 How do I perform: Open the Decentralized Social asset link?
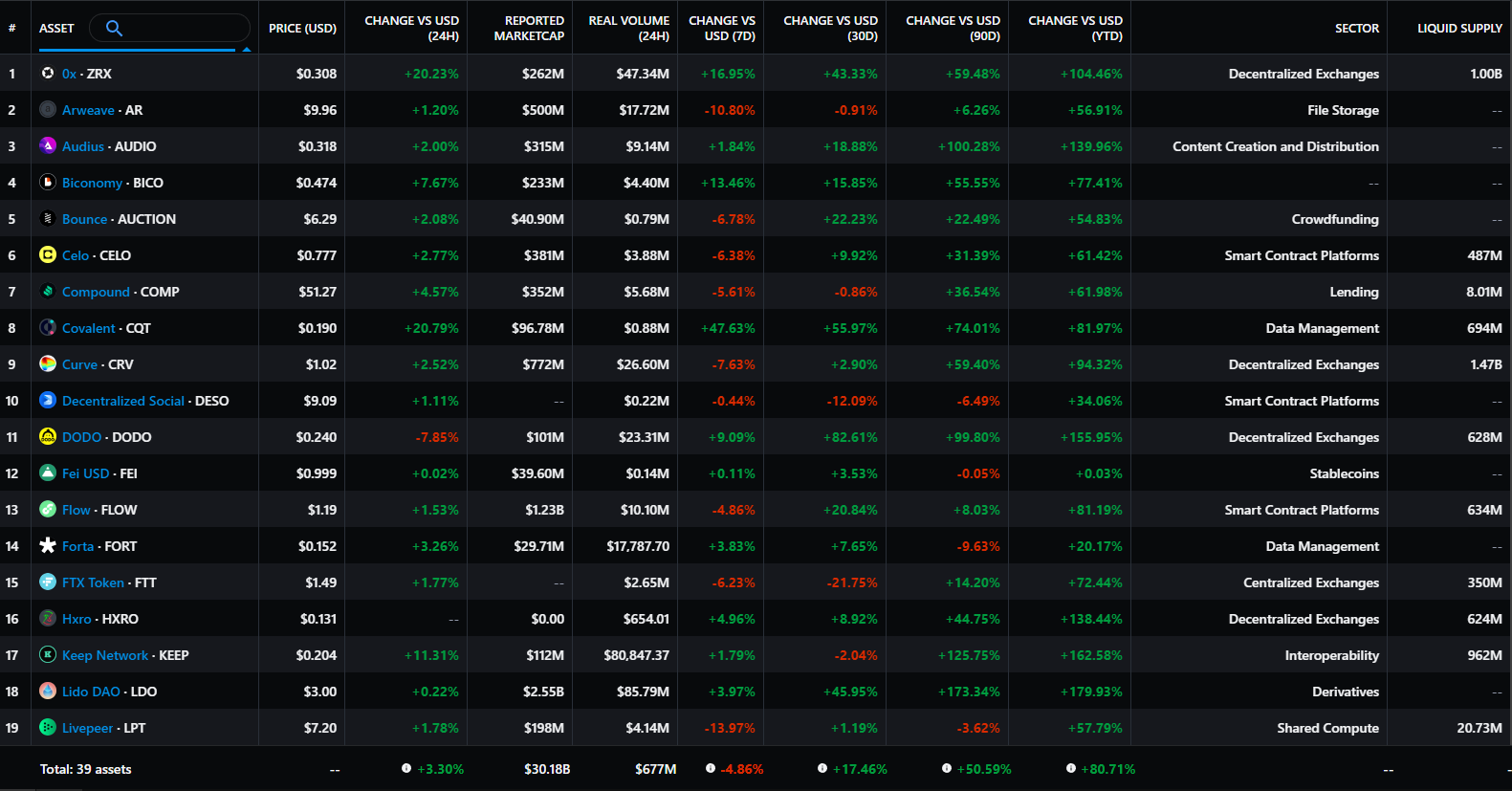coord(122,401)
